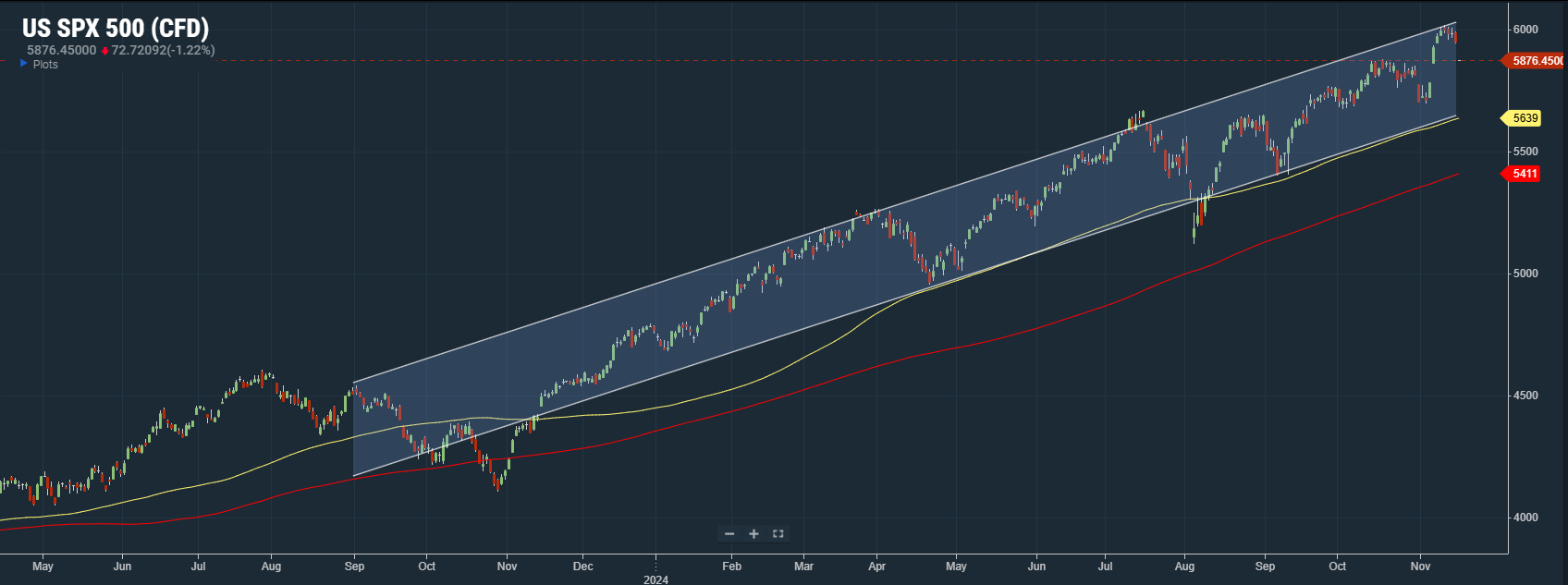Click the Apr label on the time axis
This screenshot has height=585, width=1568.
[876, 567]
